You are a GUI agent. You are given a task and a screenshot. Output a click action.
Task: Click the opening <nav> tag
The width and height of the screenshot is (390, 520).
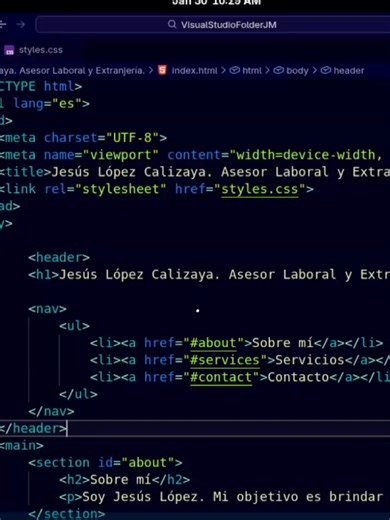pyautogui.click(x=47, y=309)
